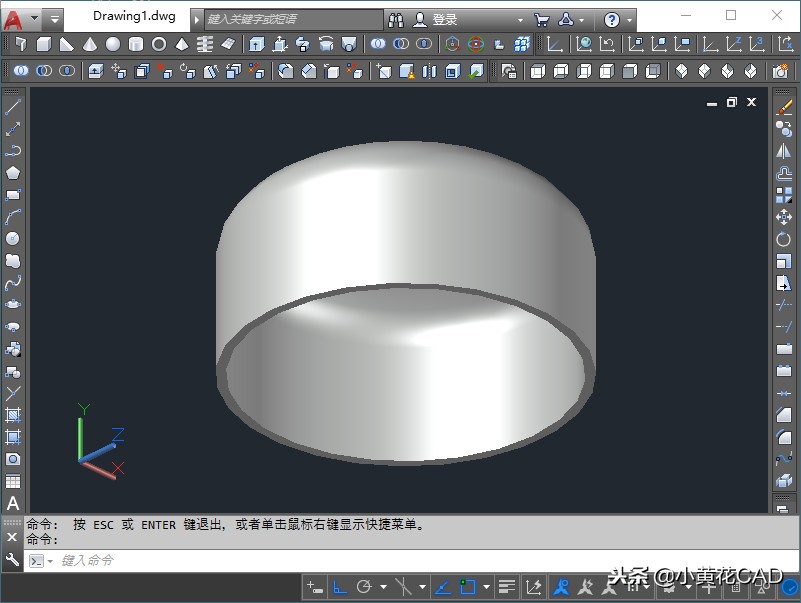Click the Autodesk App Store cart button
The image size is (801, 603).
click(543, 17)
